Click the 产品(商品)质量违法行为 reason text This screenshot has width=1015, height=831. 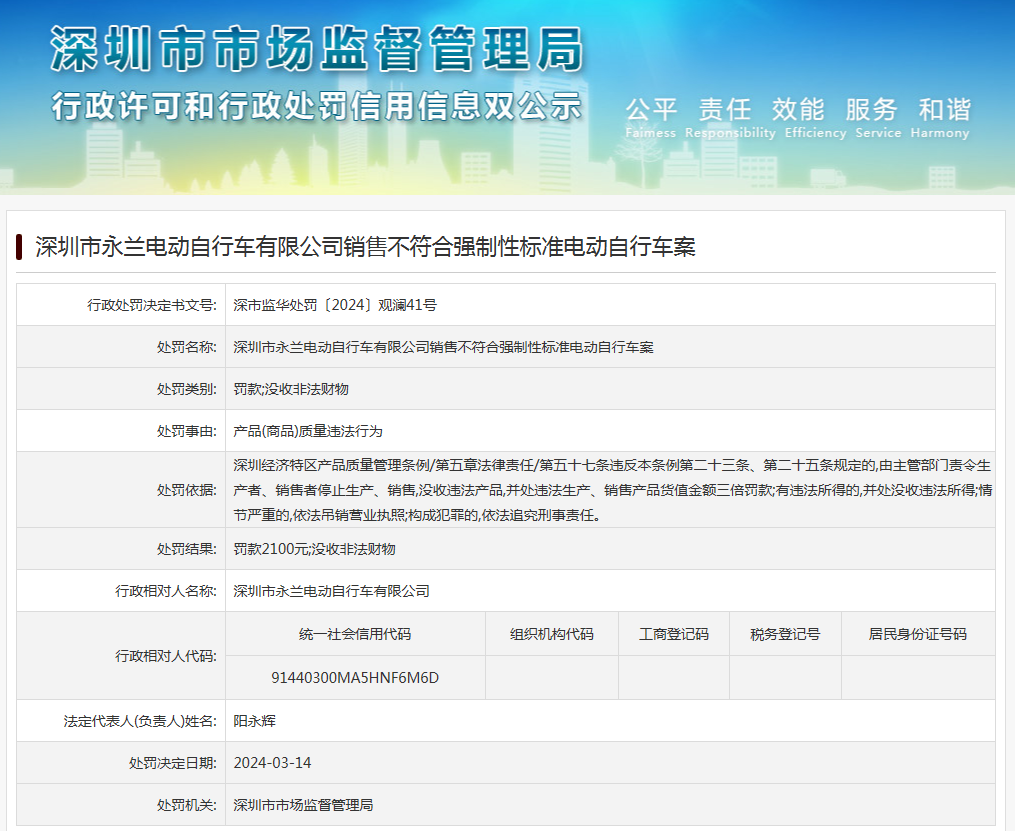308,431
